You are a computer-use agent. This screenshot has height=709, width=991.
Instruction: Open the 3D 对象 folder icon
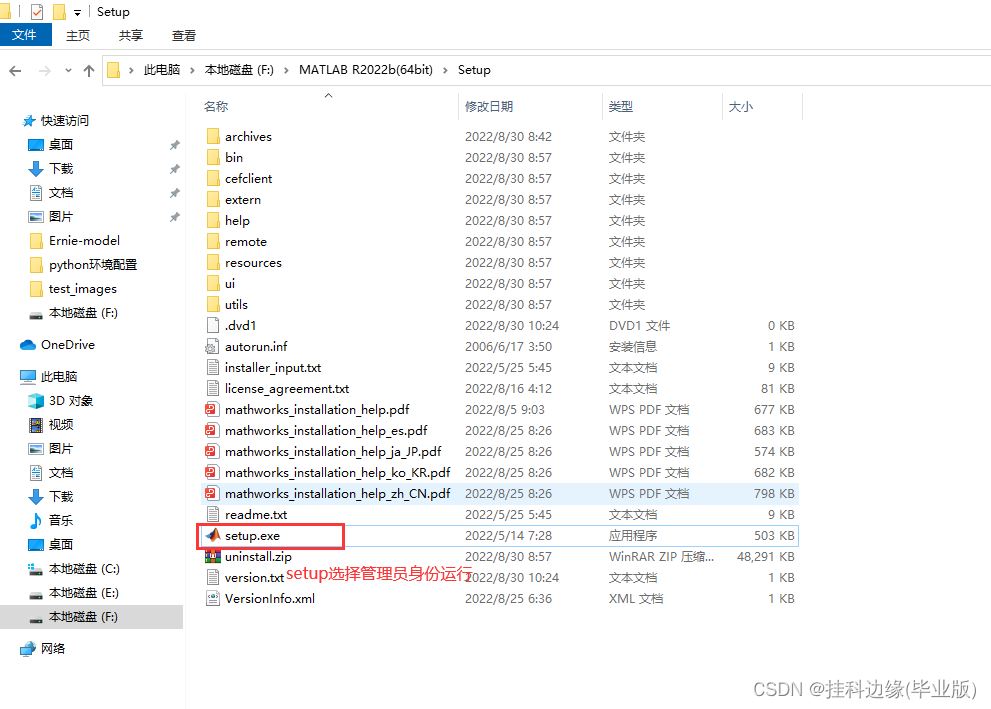click(x=36, y=401)
